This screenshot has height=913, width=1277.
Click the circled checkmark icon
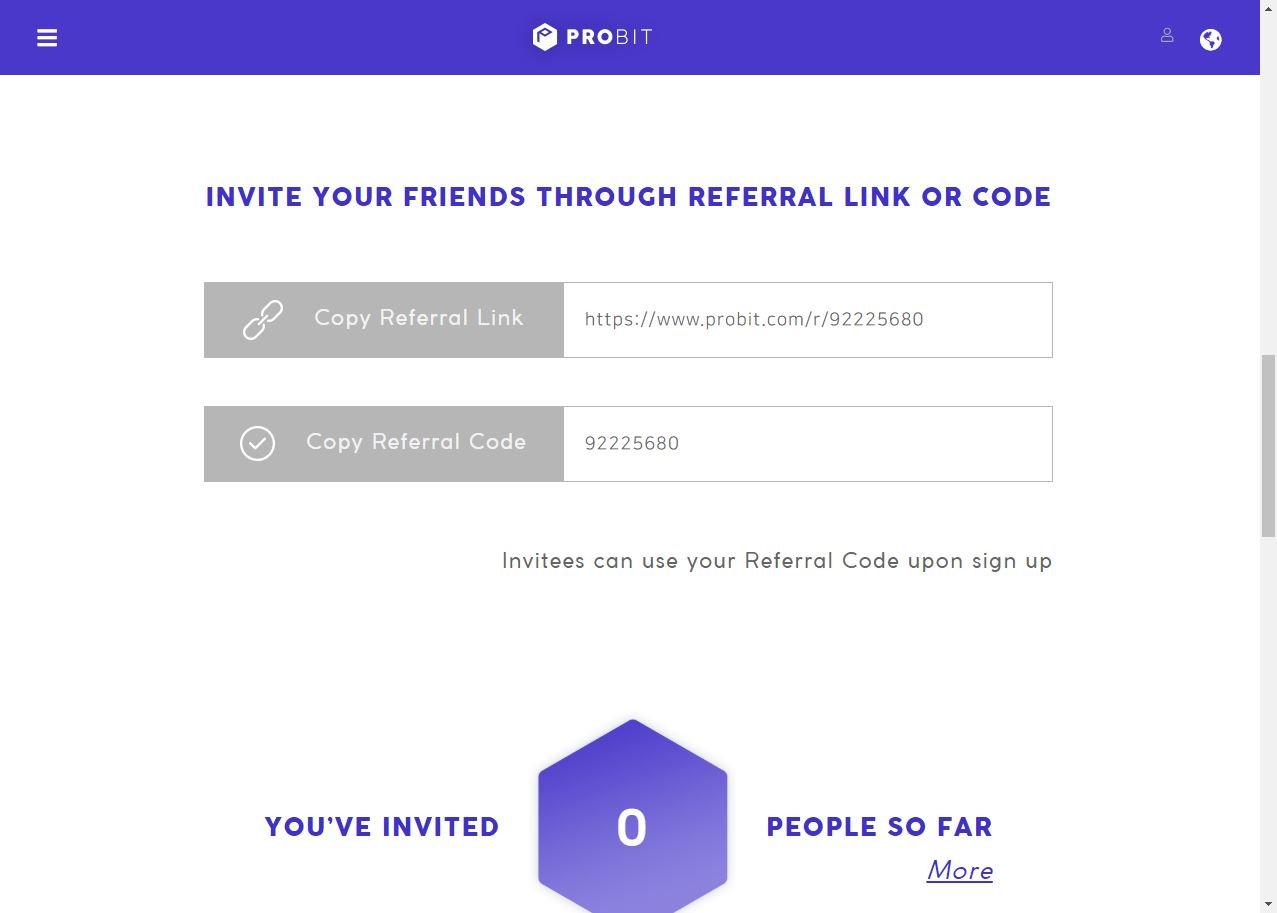pyautogui.click(x=257, y=443)
